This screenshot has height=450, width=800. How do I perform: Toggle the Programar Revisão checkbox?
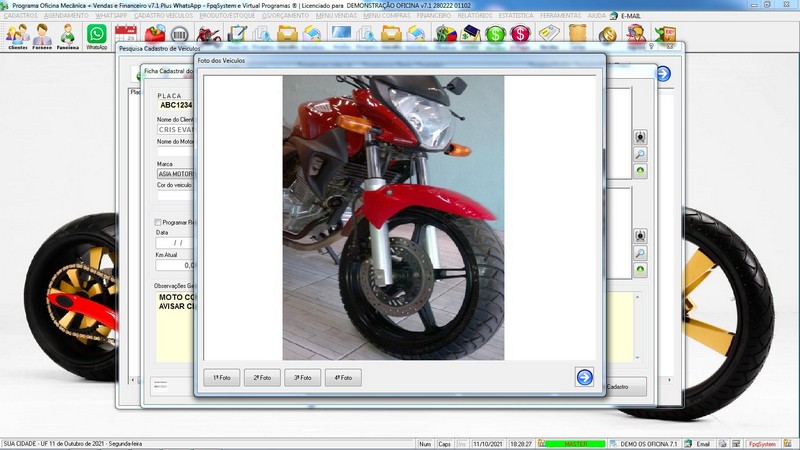158,222
